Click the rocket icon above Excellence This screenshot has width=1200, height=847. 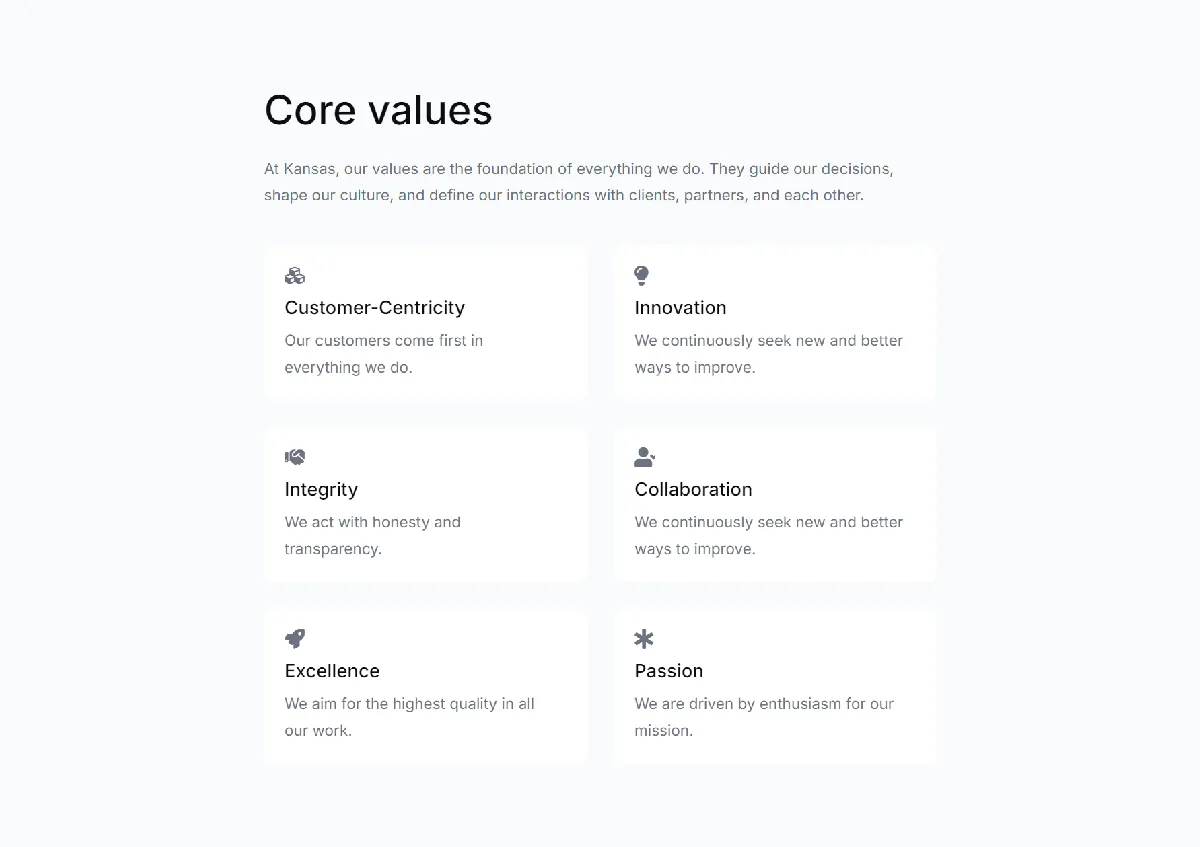(295, 638)
